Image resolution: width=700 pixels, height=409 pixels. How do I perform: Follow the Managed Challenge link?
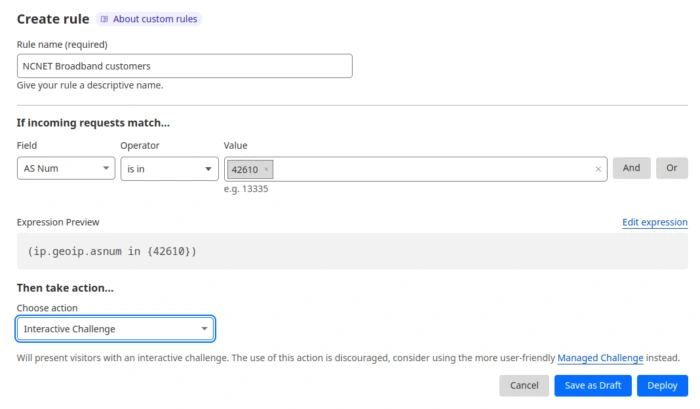click(x=600, y=358)
